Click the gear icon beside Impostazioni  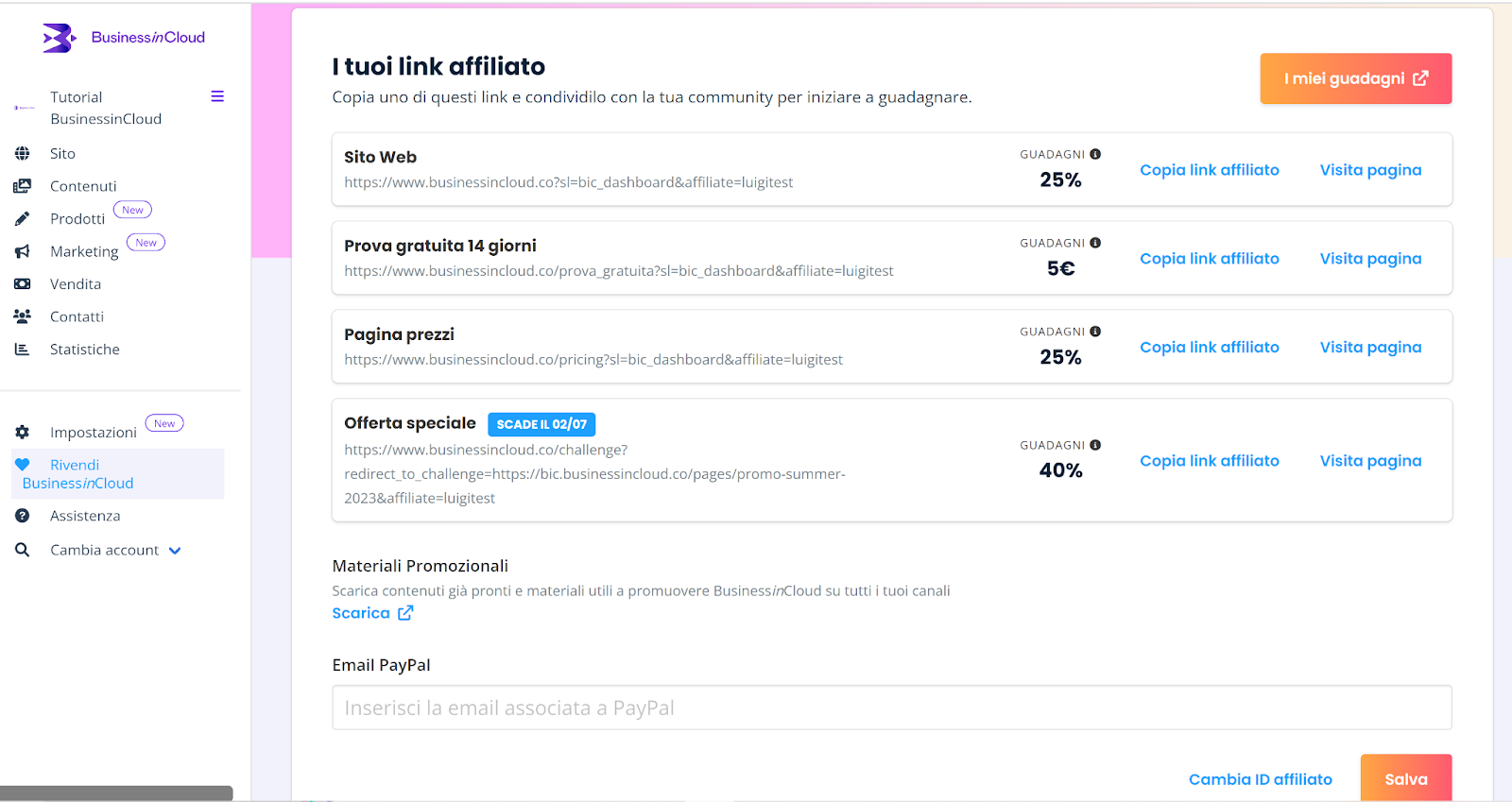pos(22,432)
